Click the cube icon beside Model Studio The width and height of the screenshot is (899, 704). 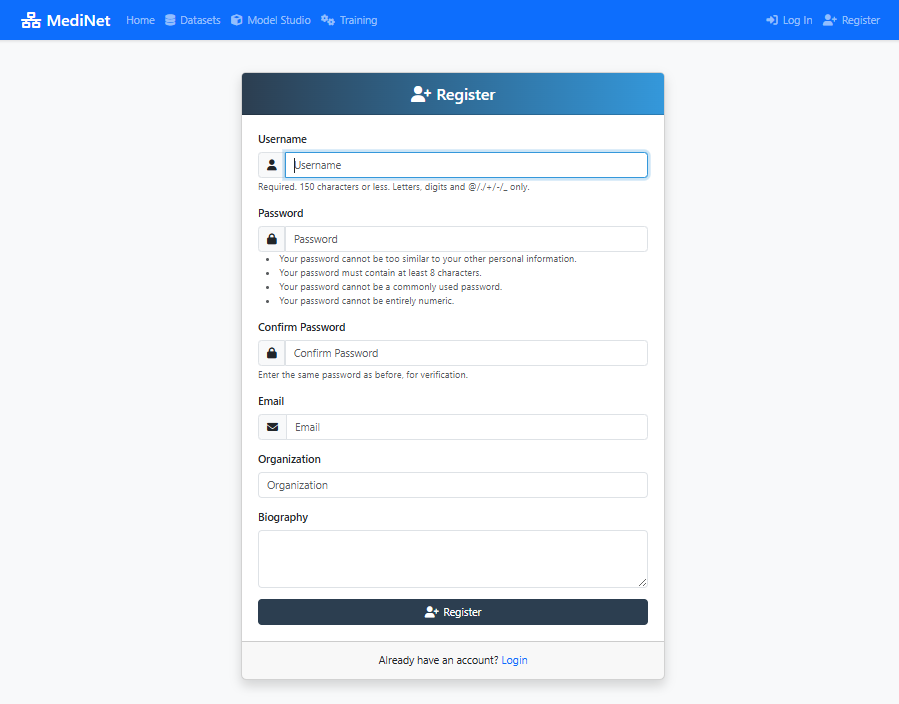[x=237, y=20]
